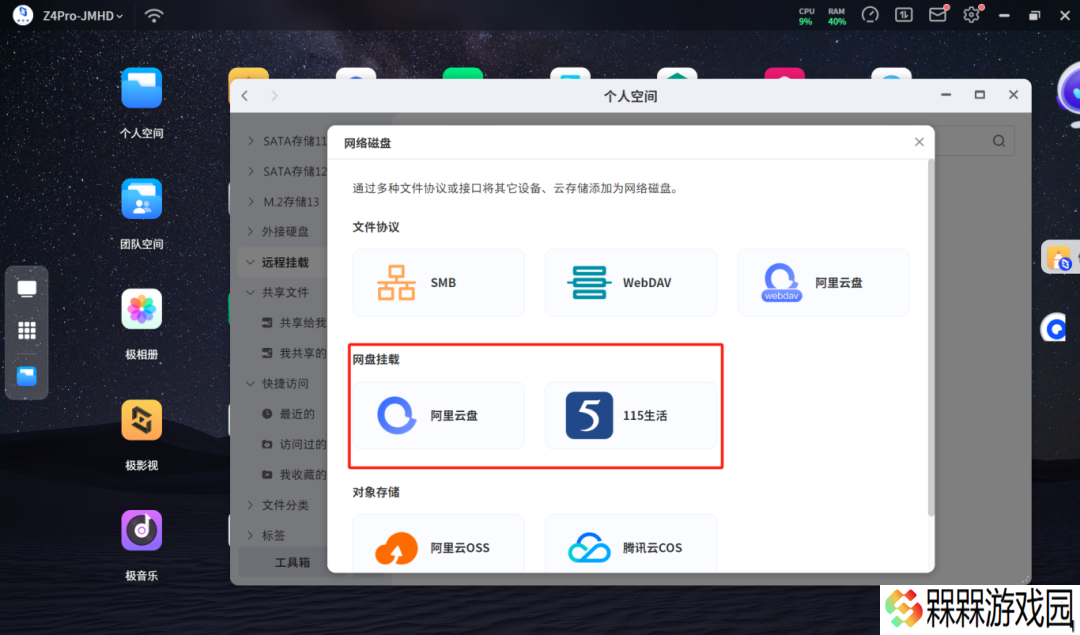1080x635 pixels.
Task: Go back in the 个人空间 window
Action: pos(245,96)
